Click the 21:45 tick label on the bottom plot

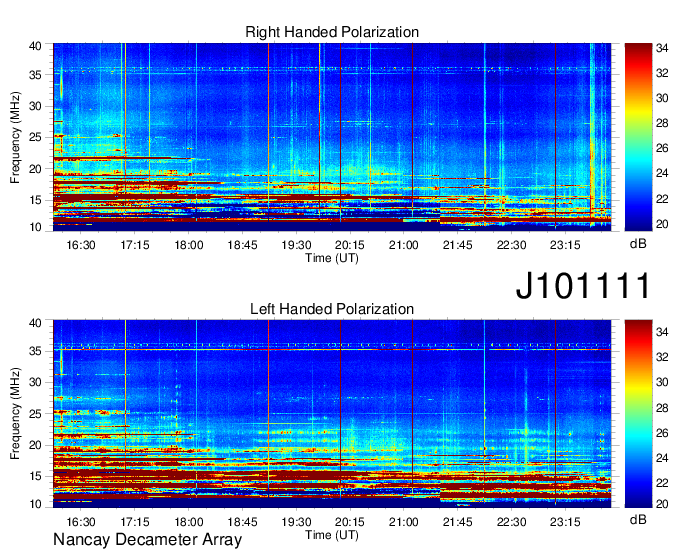(458, 522)
